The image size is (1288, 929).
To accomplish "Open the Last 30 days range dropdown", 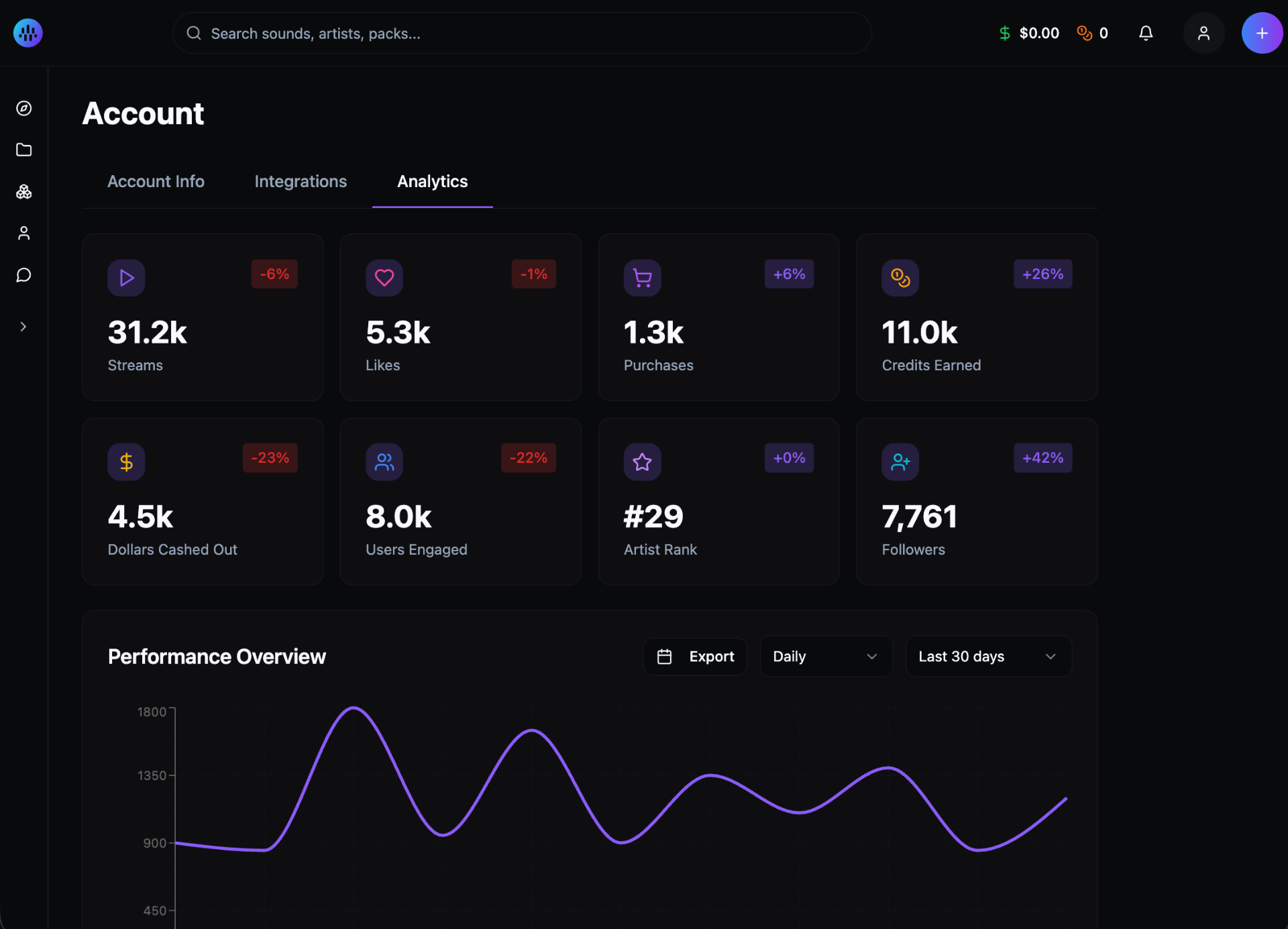I will (x=987, y=657).
